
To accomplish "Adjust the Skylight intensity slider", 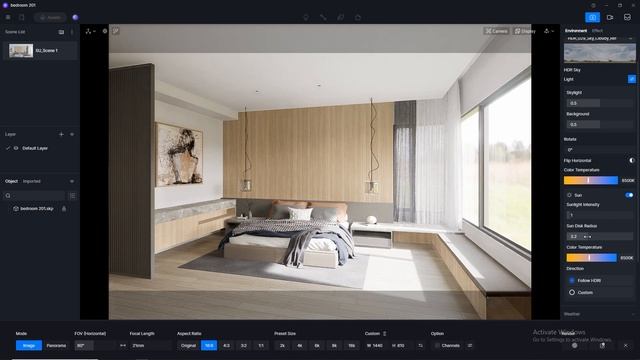I will tap(600, 103).
